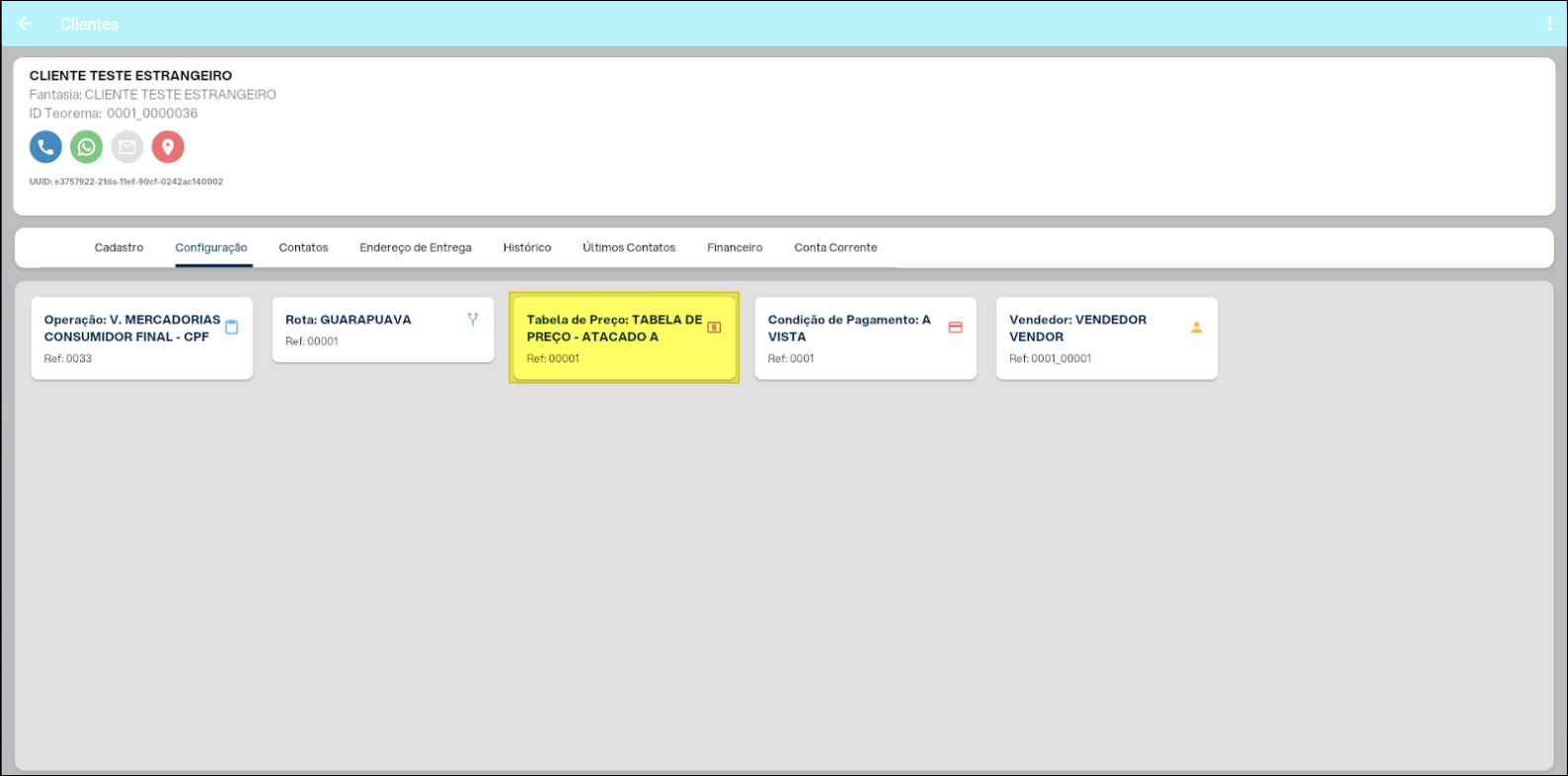Click the clipboard icon on Operação card
This screenshot has height=776, width=1568.
point(232,328)
